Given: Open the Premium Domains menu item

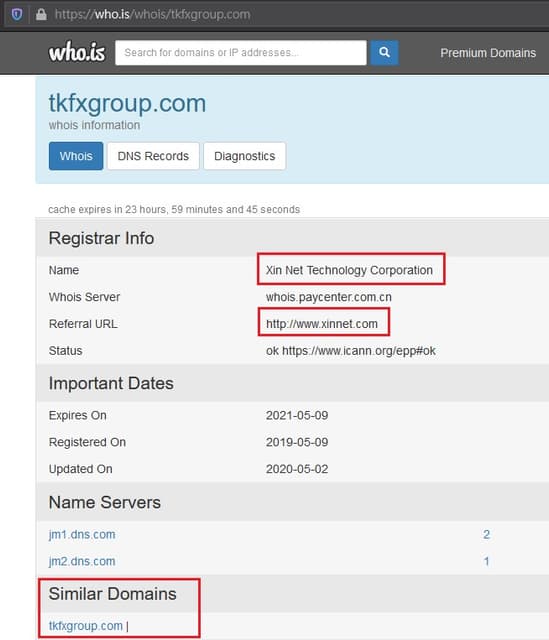Looking at the screenshot, I should click(x=488, y=53).
